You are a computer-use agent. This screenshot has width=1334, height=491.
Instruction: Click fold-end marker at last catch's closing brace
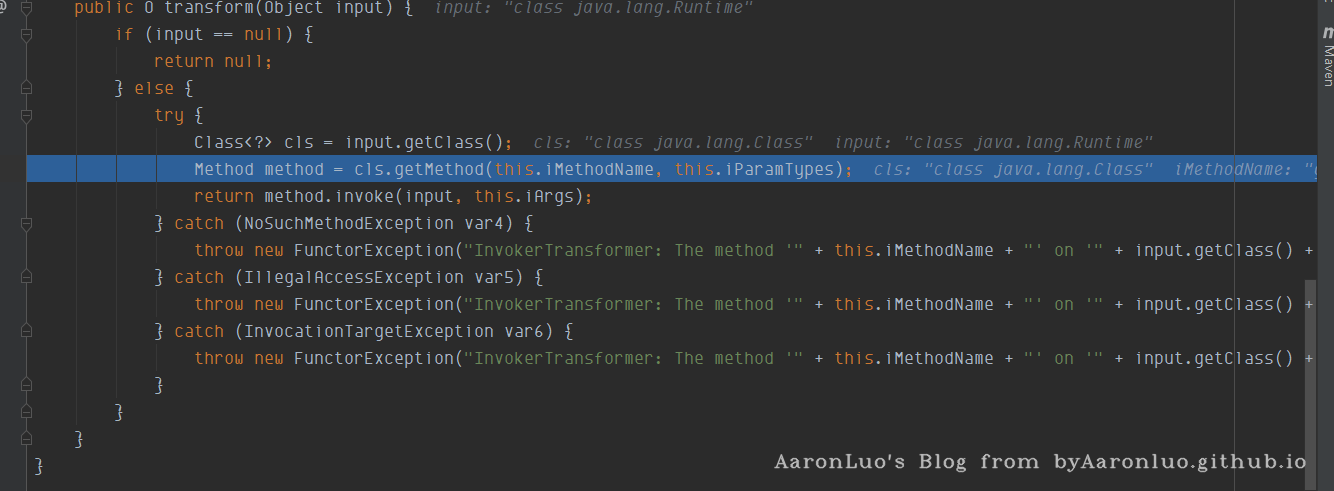pos(26,385)
